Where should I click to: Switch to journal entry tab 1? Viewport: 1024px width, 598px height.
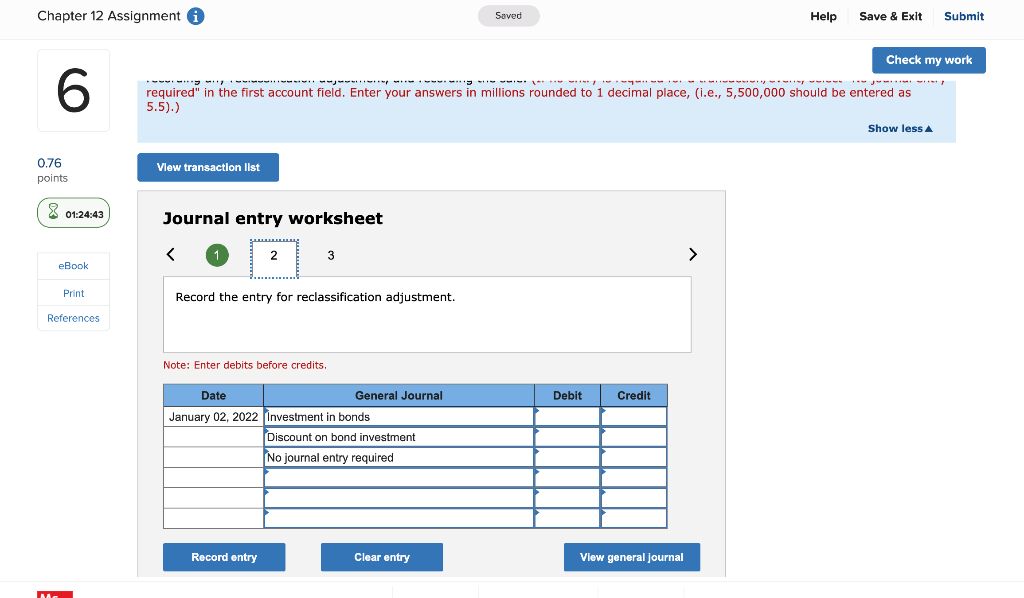coord(217,255)
